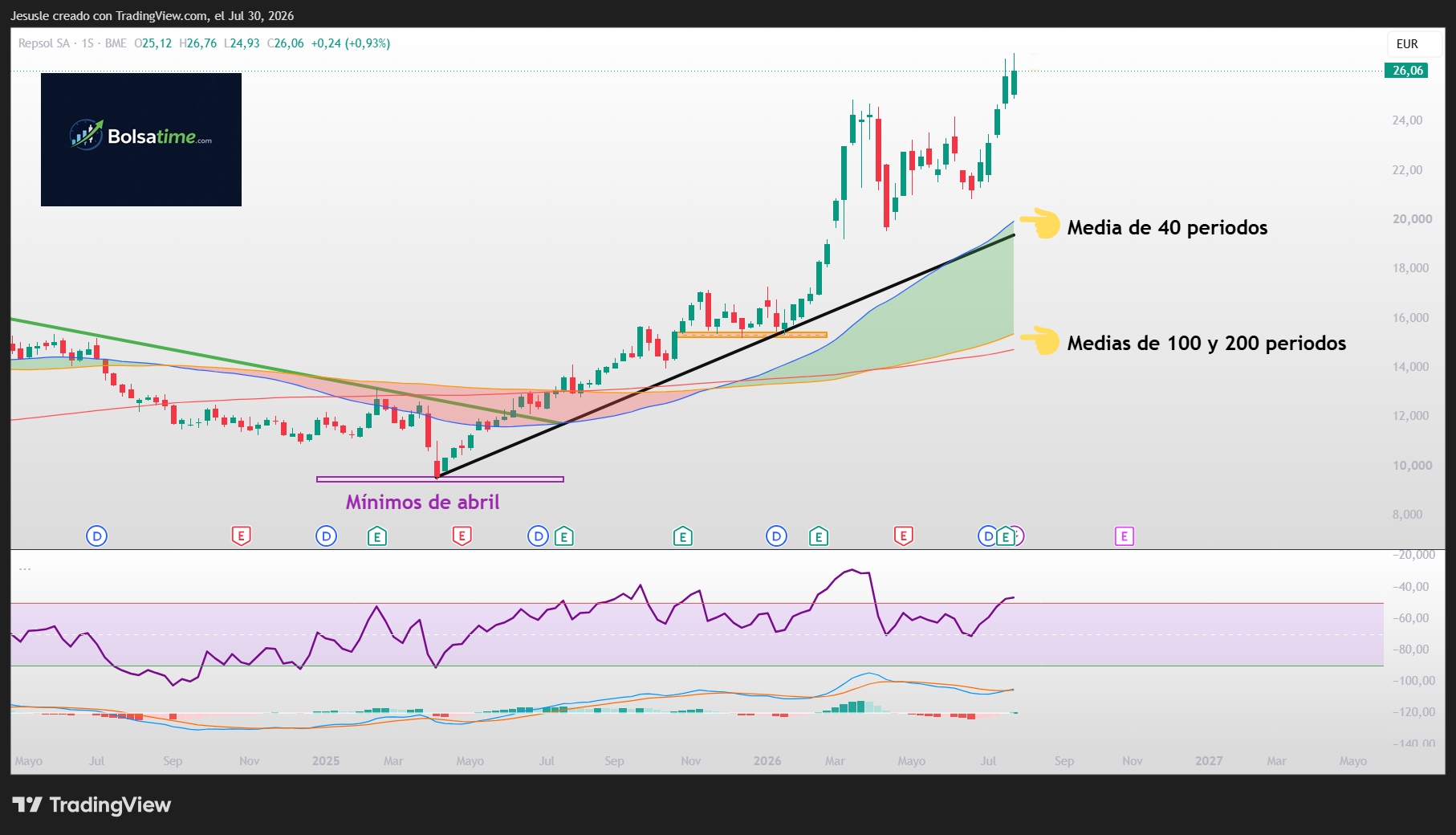Click the green earnings marker beside the Jul 2026 dividend
Viewport: 1456px width, 835px height.
click(1005, 536)
